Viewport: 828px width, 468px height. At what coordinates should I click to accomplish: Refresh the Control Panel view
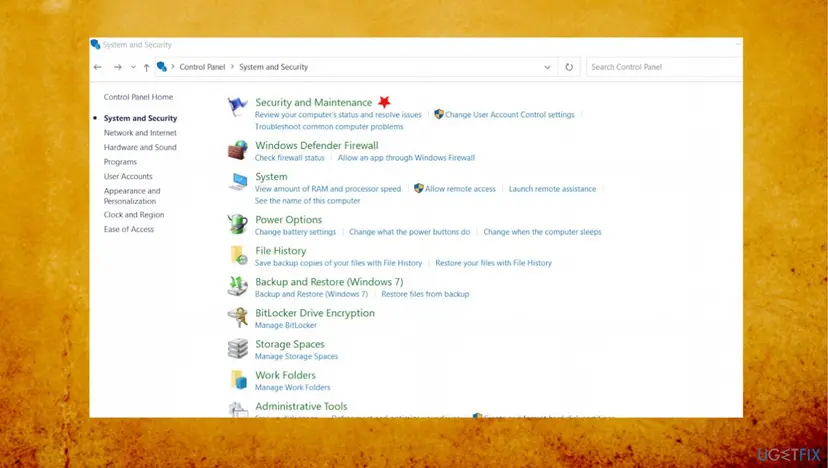pyautogui.click(x=569, y=67)
